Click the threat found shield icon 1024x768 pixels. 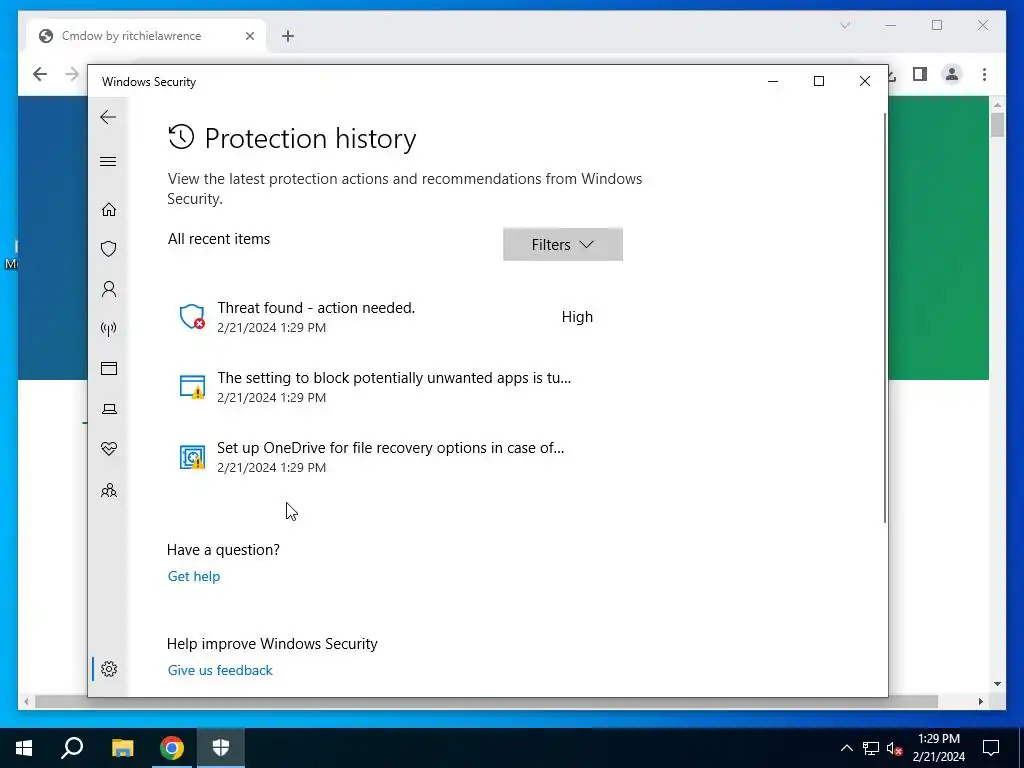click(x=192, y=316)
